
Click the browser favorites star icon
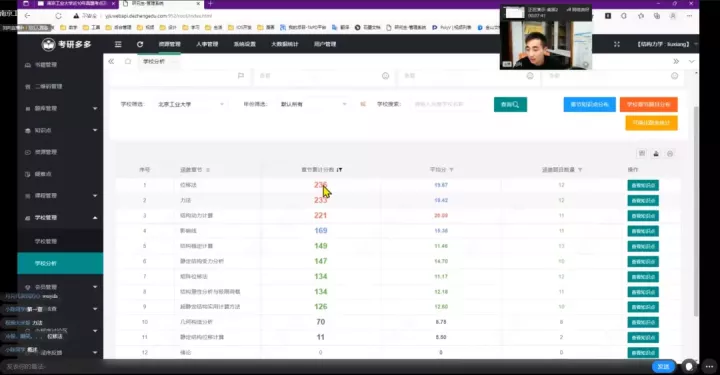click(x=641, y=16)
